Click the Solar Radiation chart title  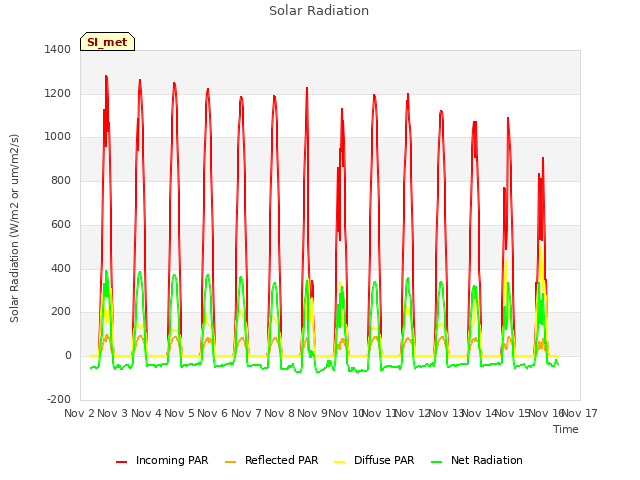point(319,11)
